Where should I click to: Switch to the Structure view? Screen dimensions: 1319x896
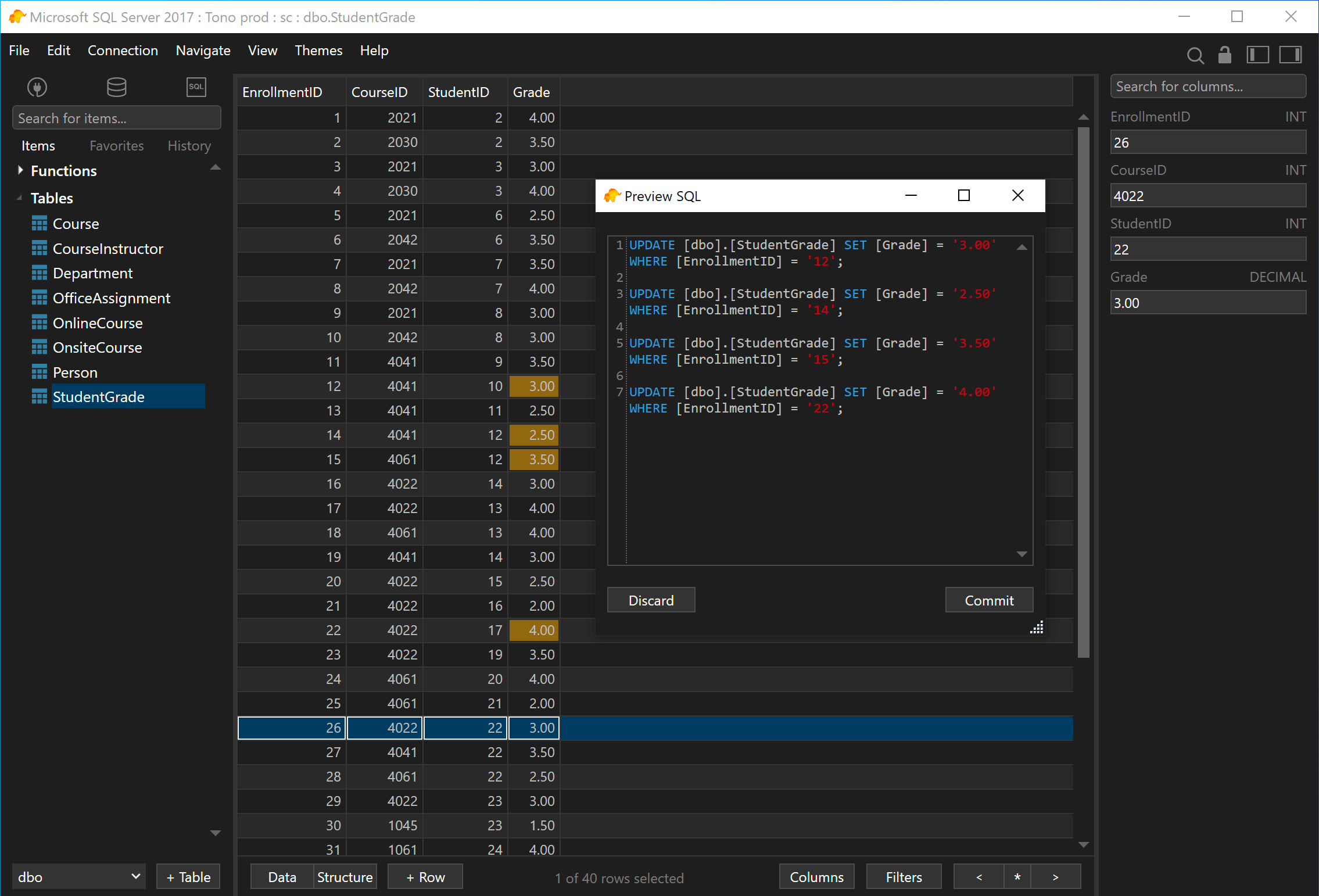[x=345, y=877]
